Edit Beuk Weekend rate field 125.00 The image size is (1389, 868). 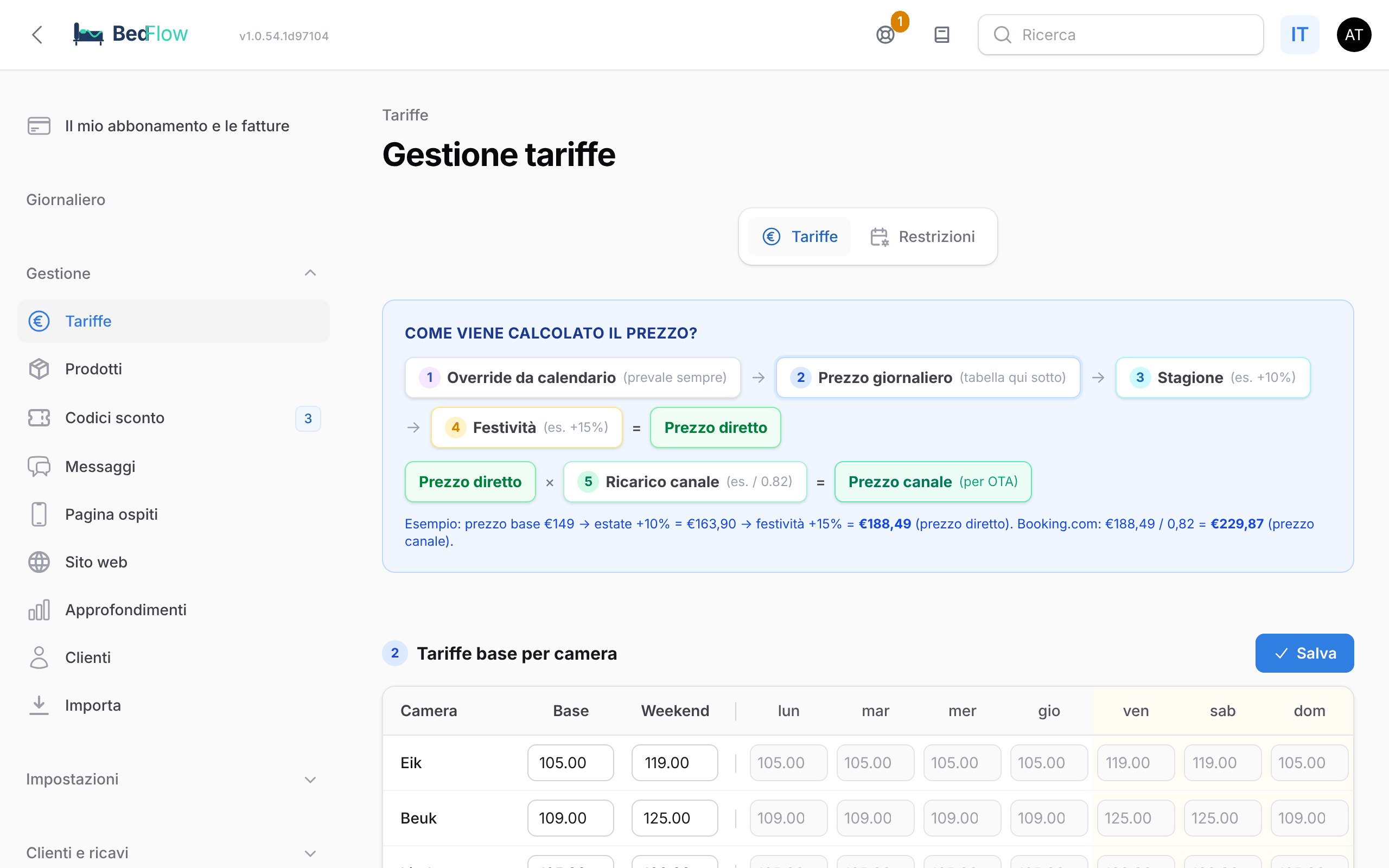point(674,818)
